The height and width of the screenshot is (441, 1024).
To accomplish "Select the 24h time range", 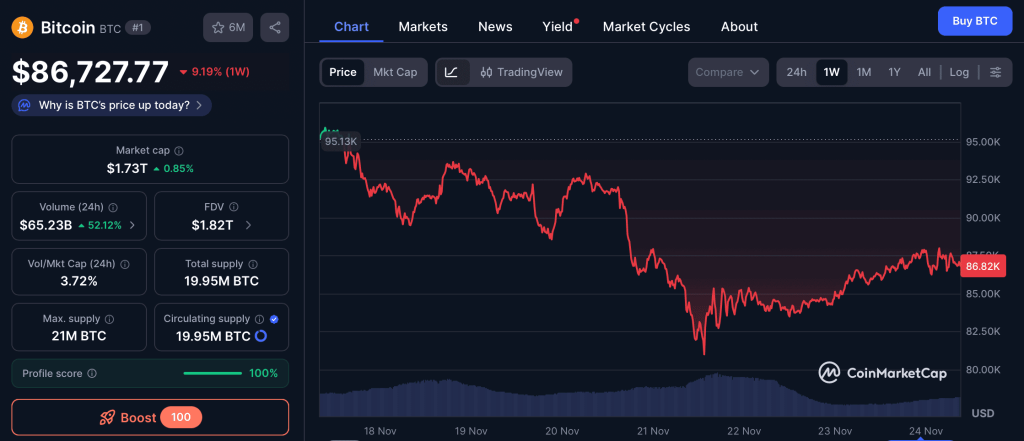I will click(796, 72).
